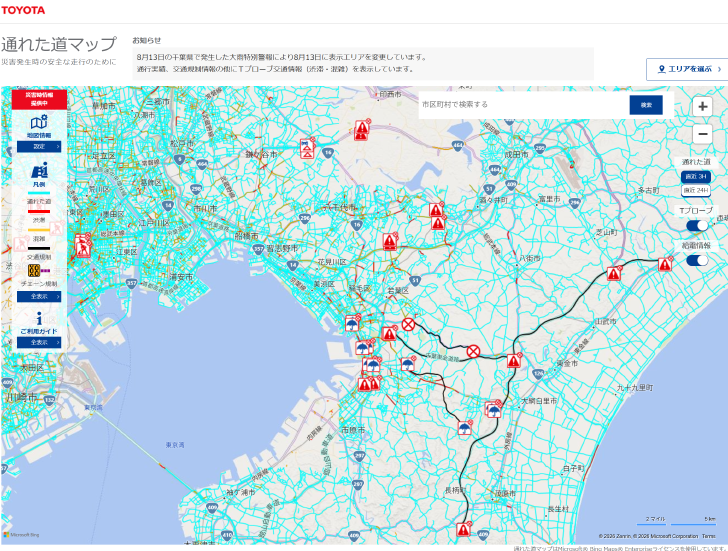Open the Terms link in map footer
This screenshot has width=728, height=551.
pos(708,536)
